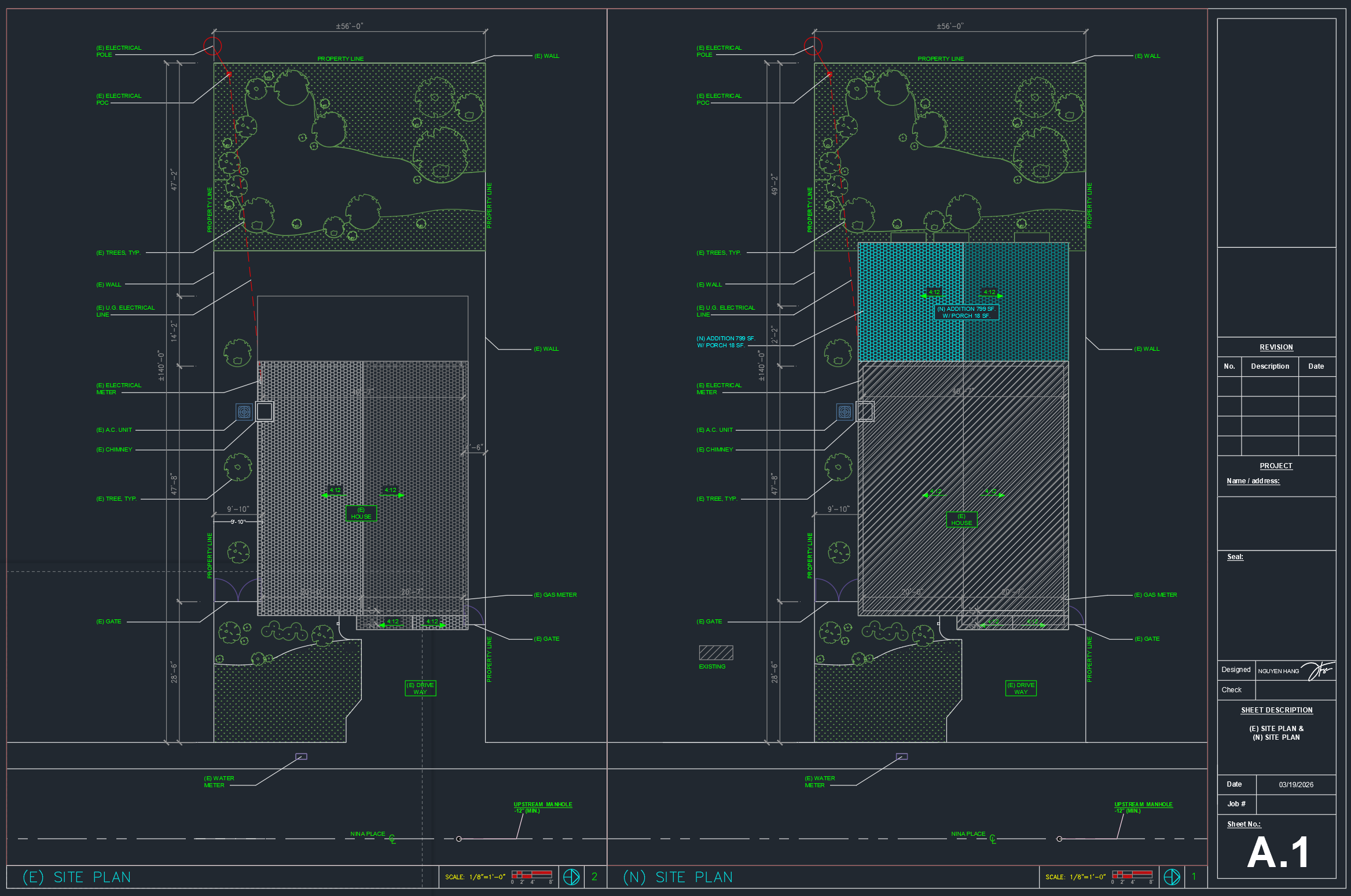Screen dimensions: 1351x896
Task: Click the (N) SITE PLAN title text
Action: tap(678, 877)
